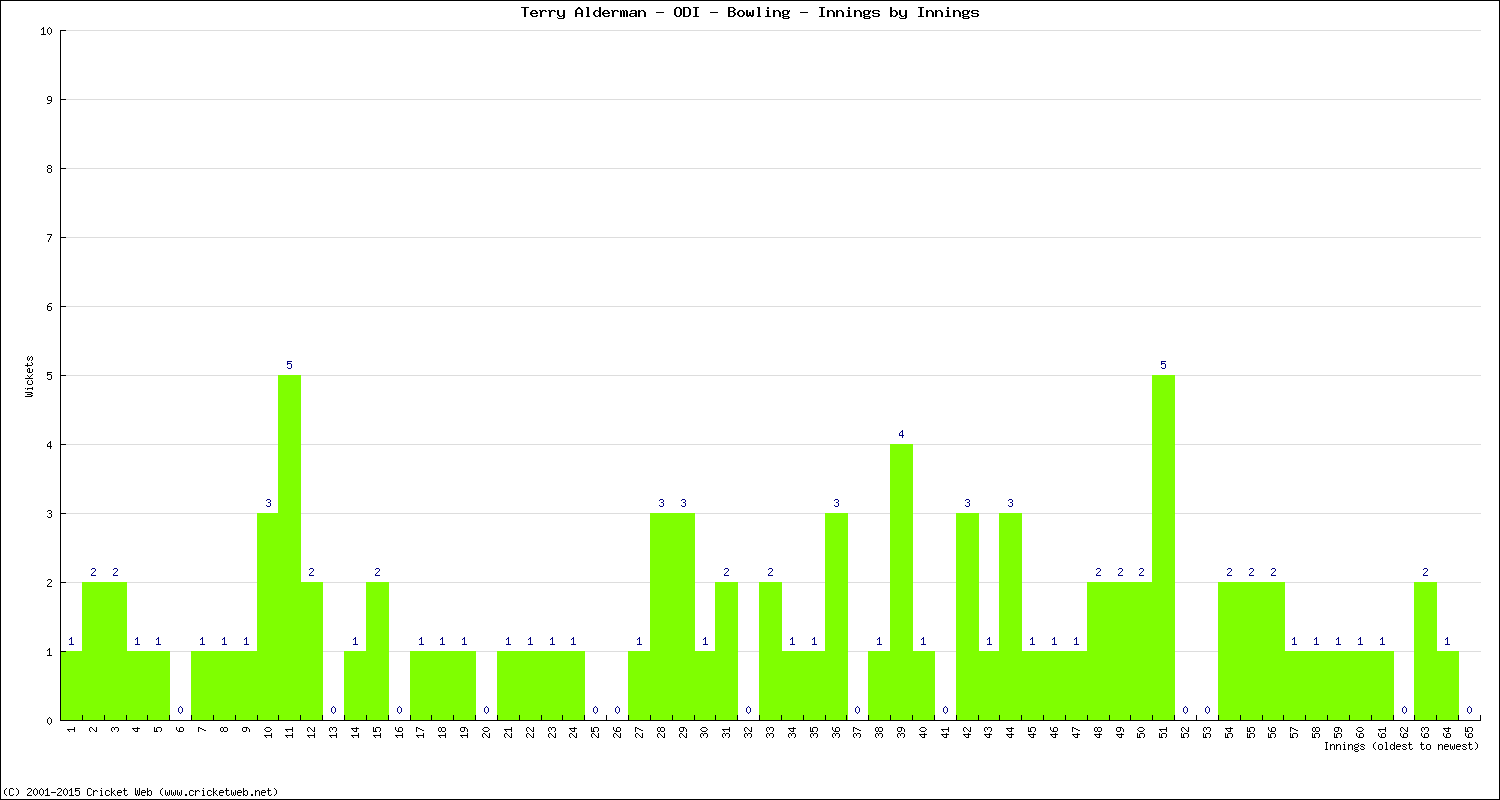The image size is (1500, 800).
Task: Click the innings '26' x-axis label
Action: 617,732
